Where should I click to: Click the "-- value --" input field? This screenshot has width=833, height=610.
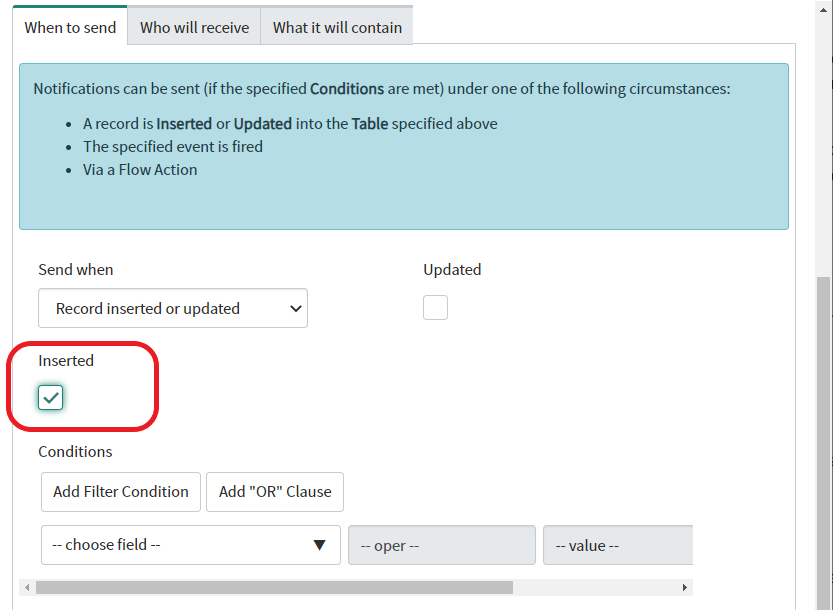pyautogui.click(x=617, y=546)
